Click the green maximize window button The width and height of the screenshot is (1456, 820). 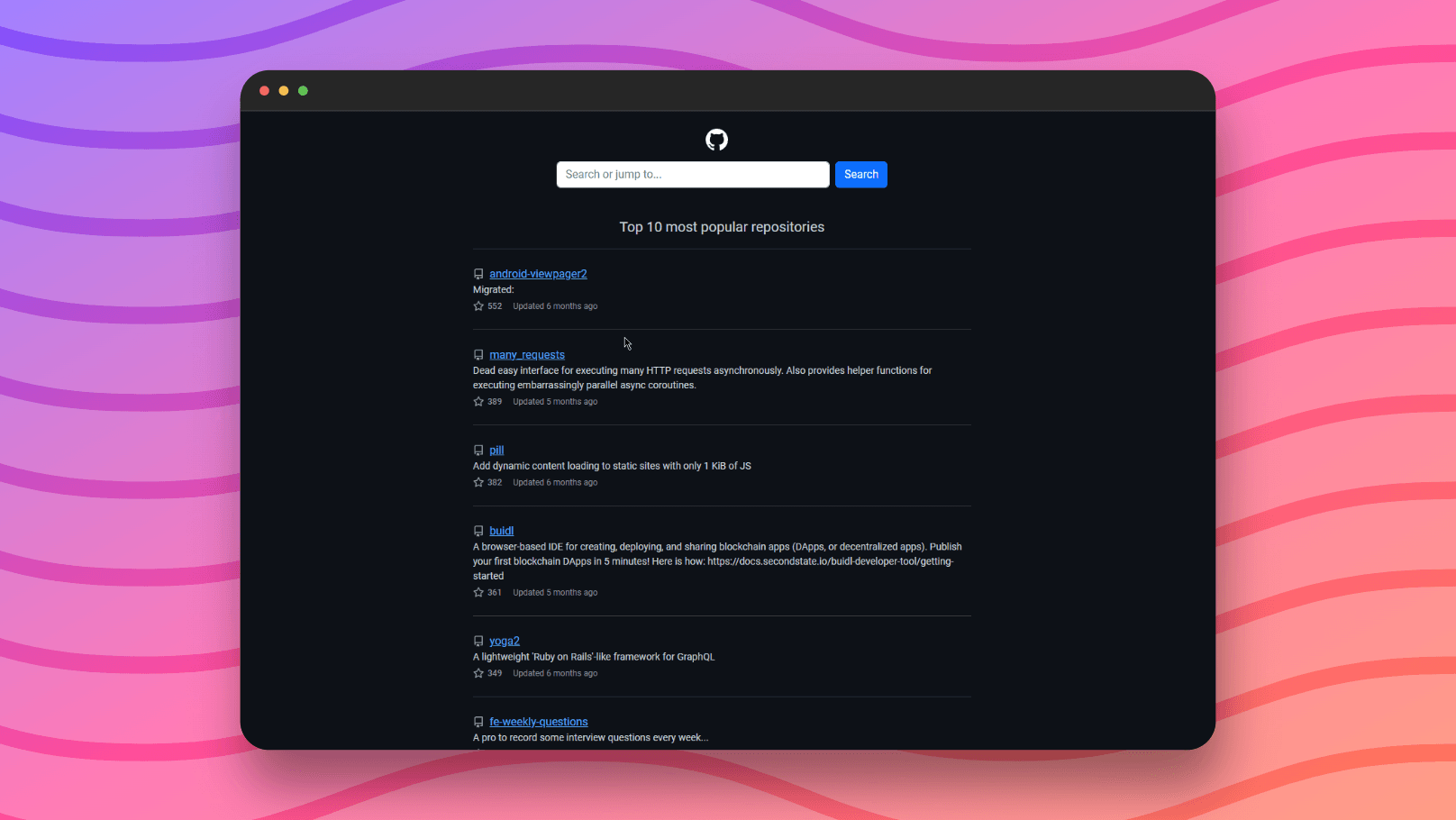coord(303,91)
